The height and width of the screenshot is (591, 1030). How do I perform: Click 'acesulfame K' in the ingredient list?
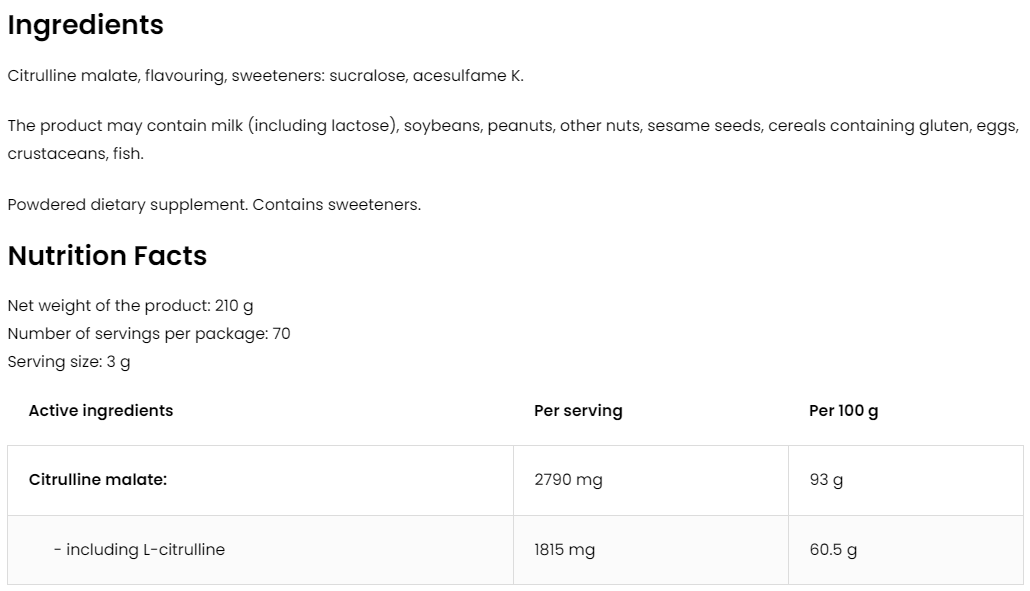coord(466,76)
